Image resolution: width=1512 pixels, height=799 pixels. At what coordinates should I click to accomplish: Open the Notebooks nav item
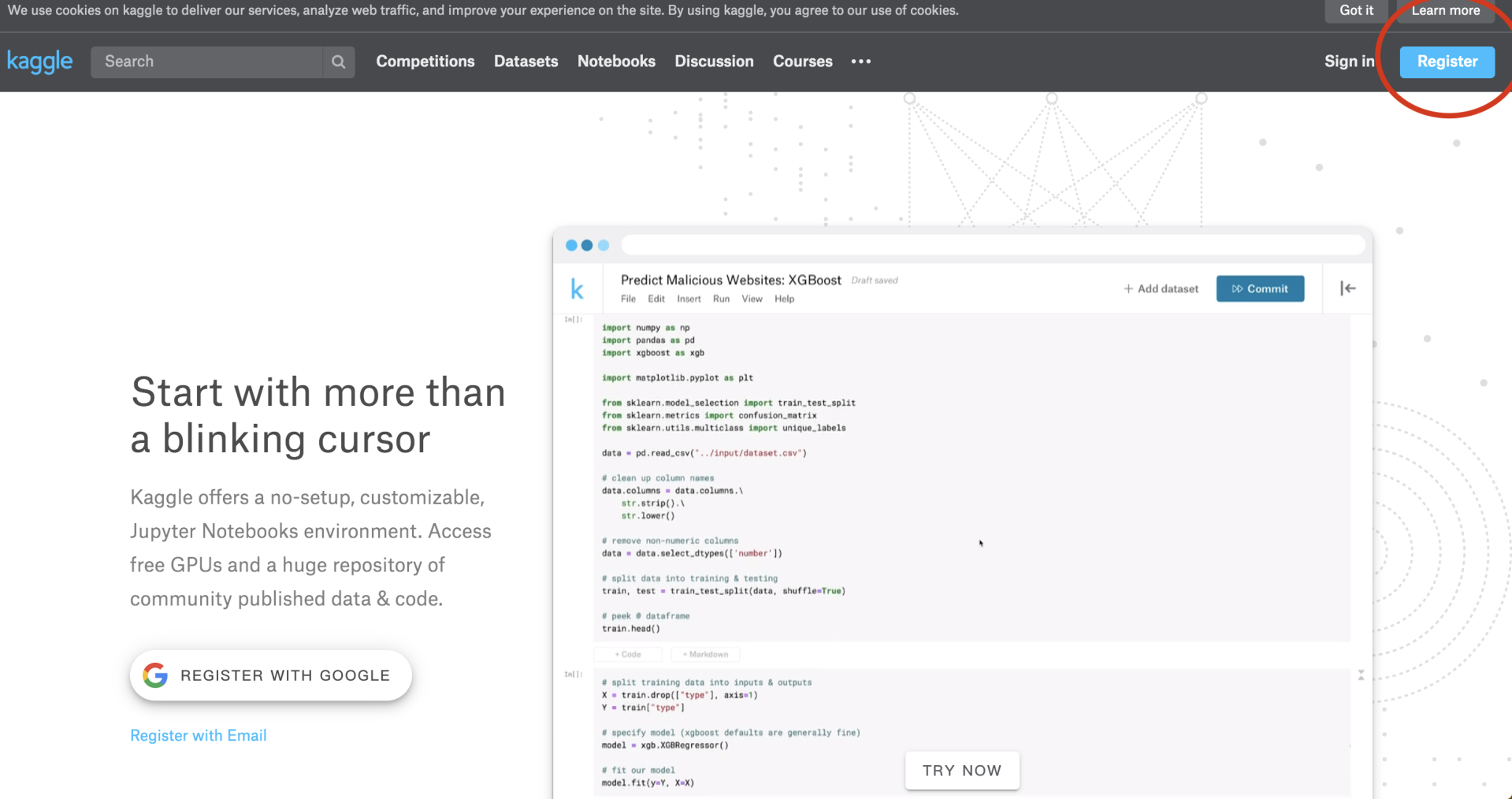(616, 61)
